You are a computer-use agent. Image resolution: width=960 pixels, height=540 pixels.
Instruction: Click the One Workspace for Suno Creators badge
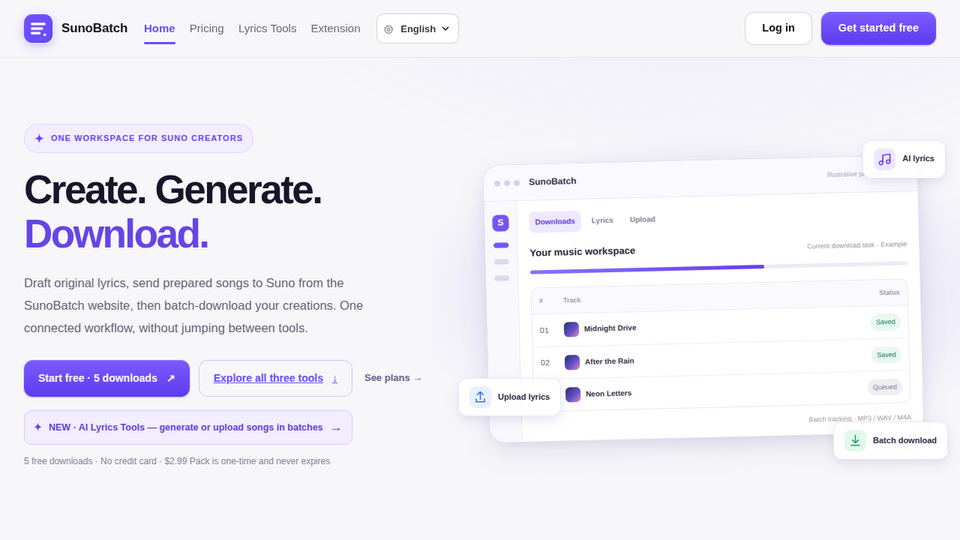[x=138, y=138]
